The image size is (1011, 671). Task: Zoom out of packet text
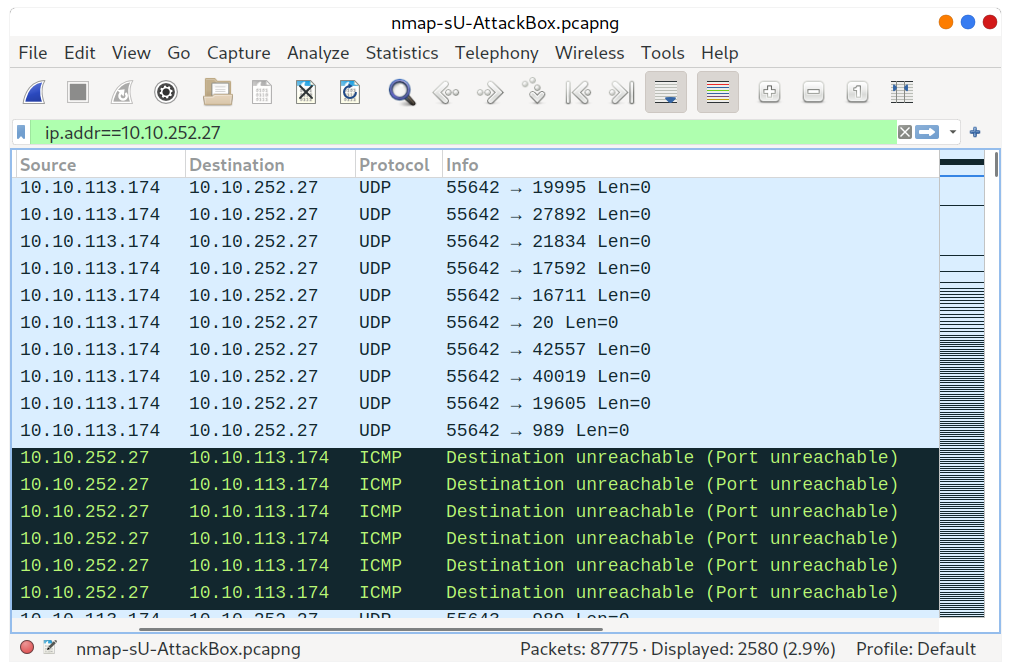[813, 92]
